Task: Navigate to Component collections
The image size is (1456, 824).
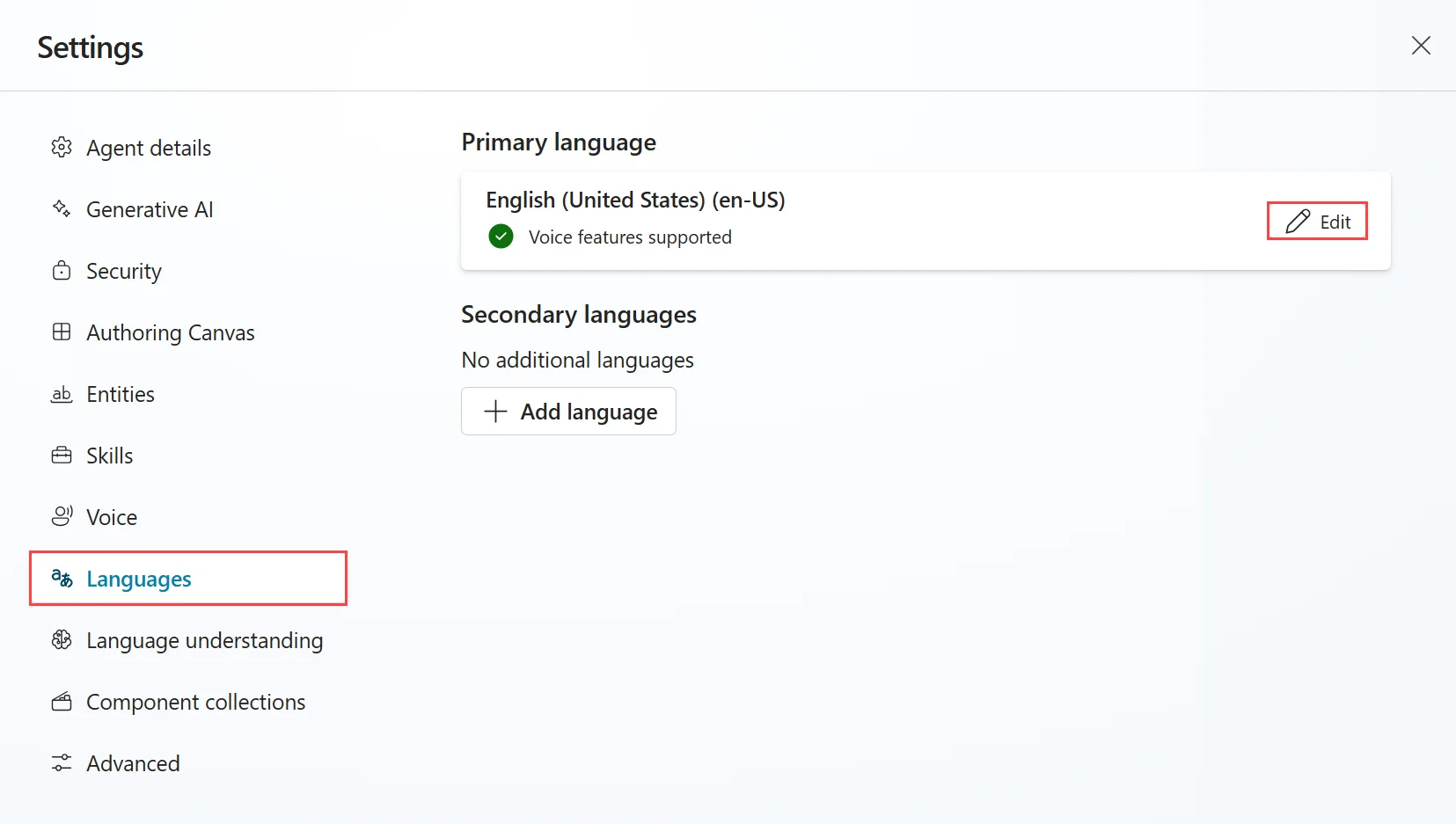Action: tap(195, 702)
